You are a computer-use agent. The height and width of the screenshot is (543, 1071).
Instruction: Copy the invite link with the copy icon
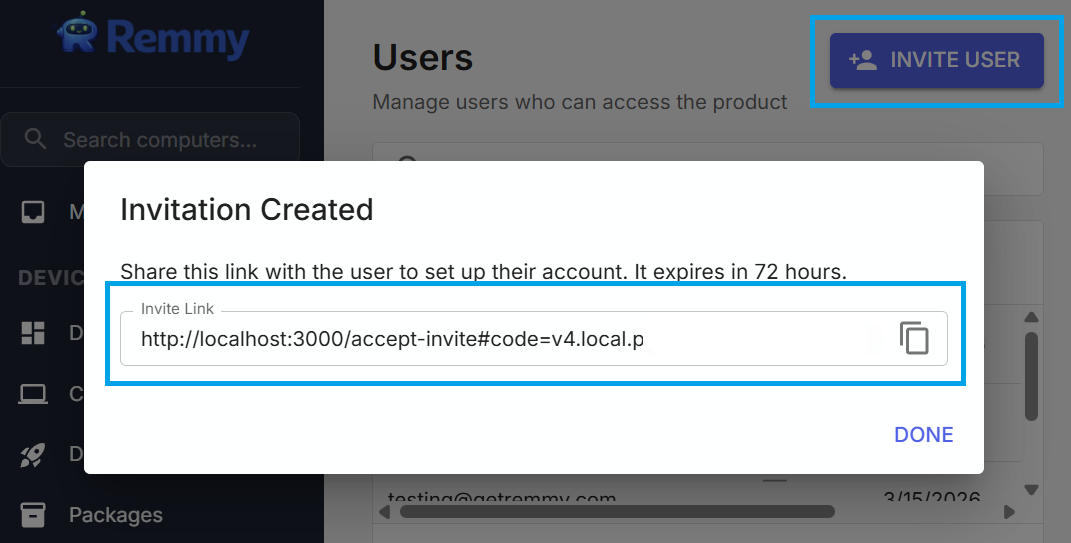click(914, 338)
